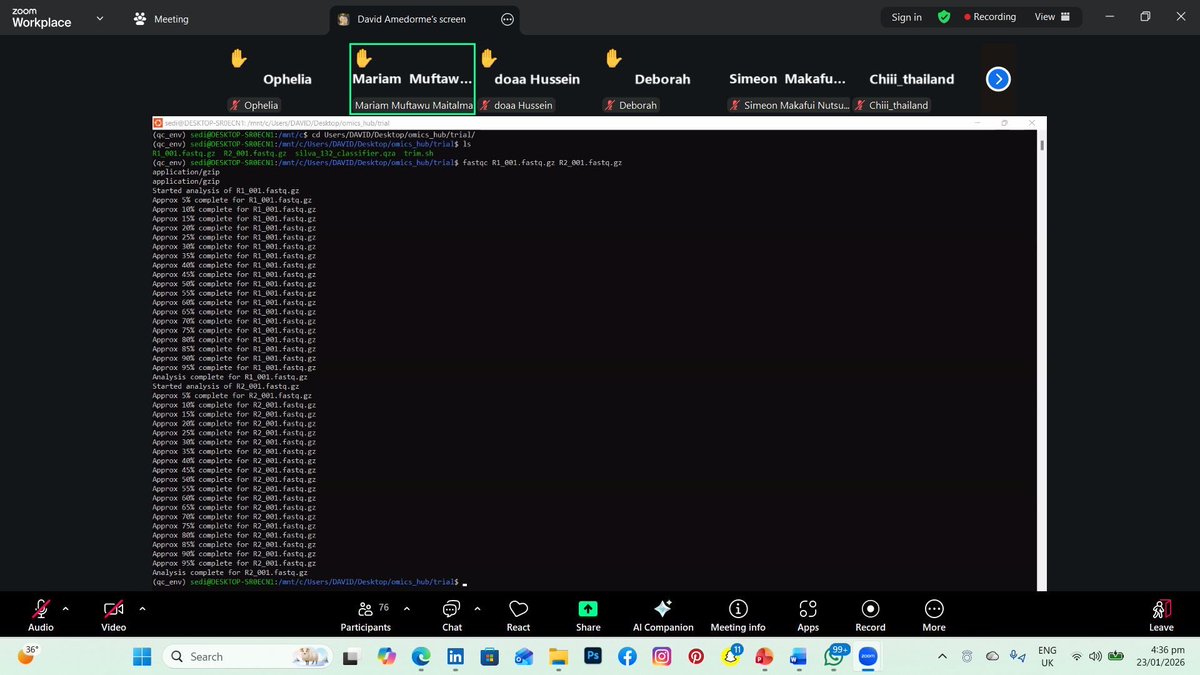
Task: Select Chiii_thailand's participant tile
Action: tap(912, 79)
